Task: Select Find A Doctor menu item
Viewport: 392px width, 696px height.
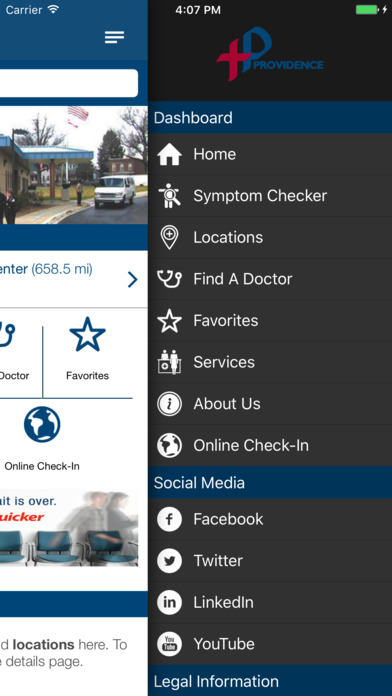Action: click(270, 279)
